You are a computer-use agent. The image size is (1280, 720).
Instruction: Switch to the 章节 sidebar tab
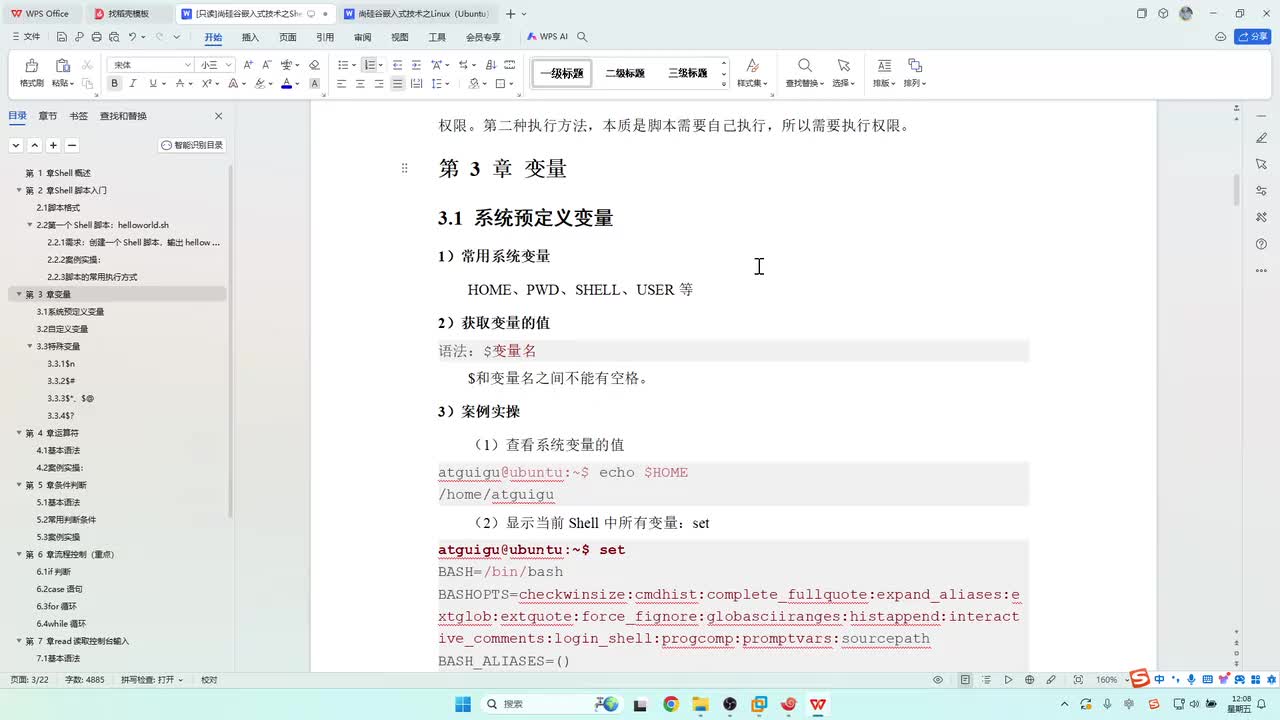(48, 116)
